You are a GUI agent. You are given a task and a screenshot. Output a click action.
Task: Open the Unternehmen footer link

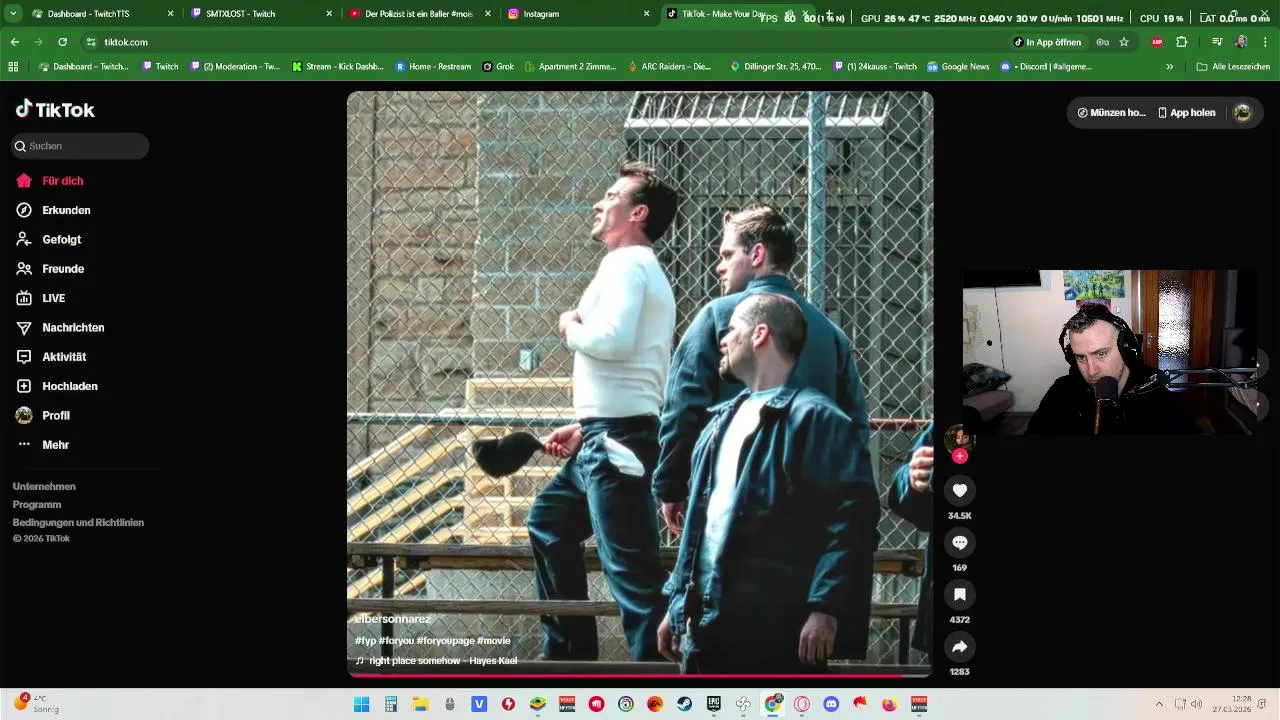(44, 487)
